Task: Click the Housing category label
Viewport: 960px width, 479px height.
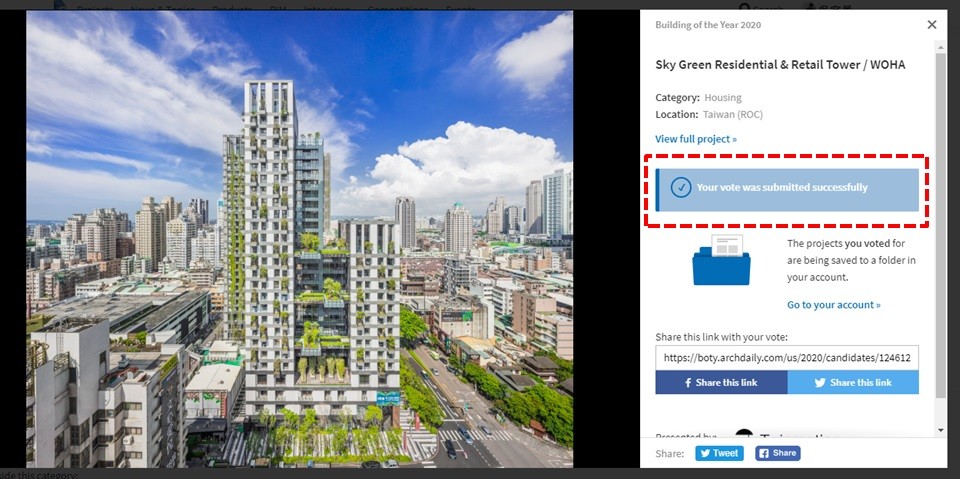Action: point(722,97)
